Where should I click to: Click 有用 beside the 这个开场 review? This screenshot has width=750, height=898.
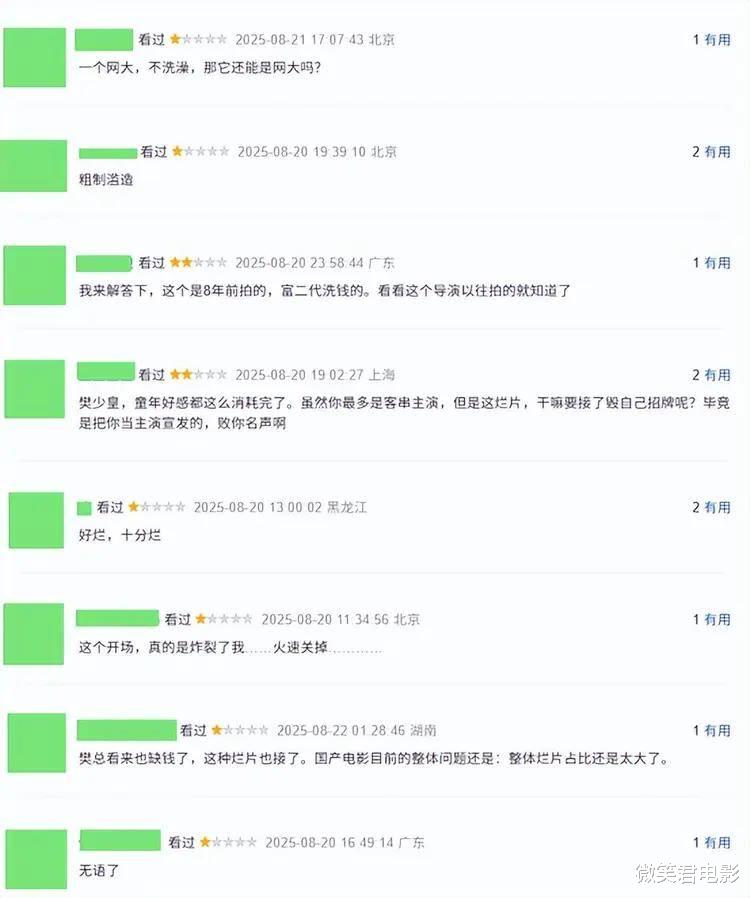pyautogui.click(x=717, y=620)
